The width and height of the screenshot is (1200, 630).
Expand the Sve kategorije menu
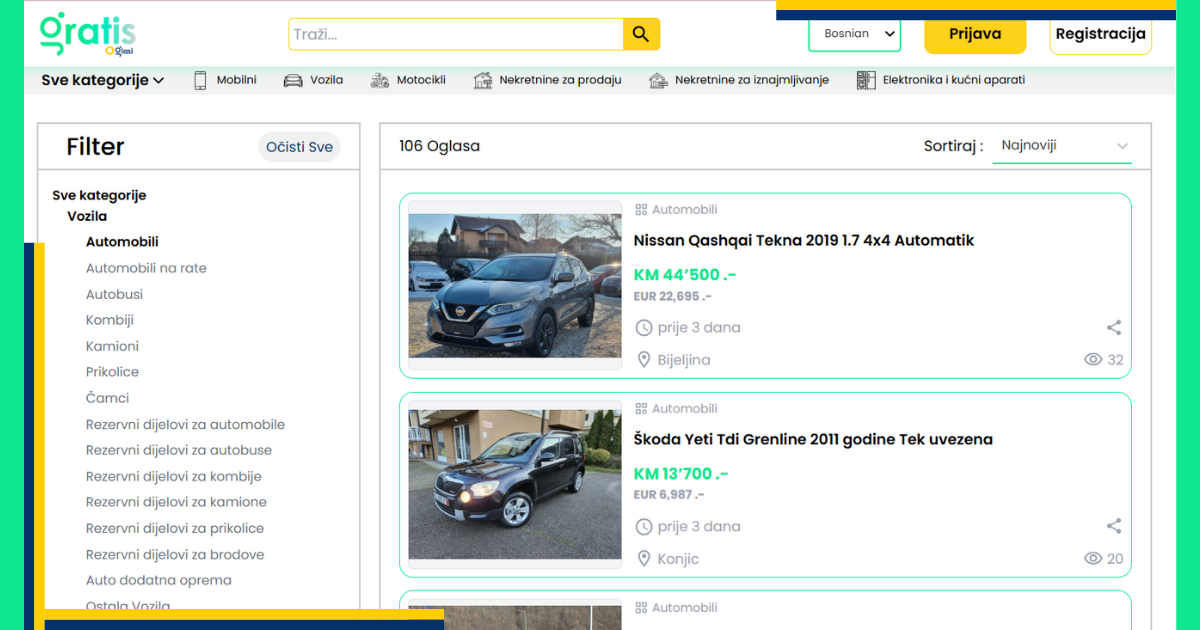pos(103,80)
